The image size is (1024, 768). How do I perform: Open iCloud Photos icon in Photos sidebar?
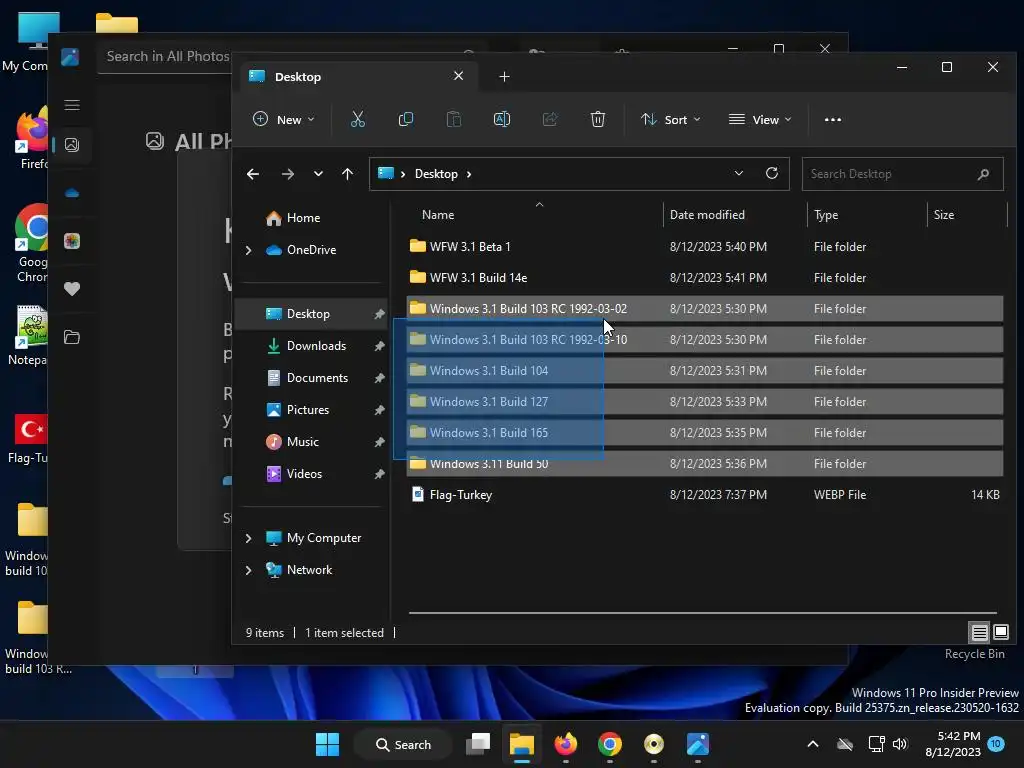pos(72,241)
